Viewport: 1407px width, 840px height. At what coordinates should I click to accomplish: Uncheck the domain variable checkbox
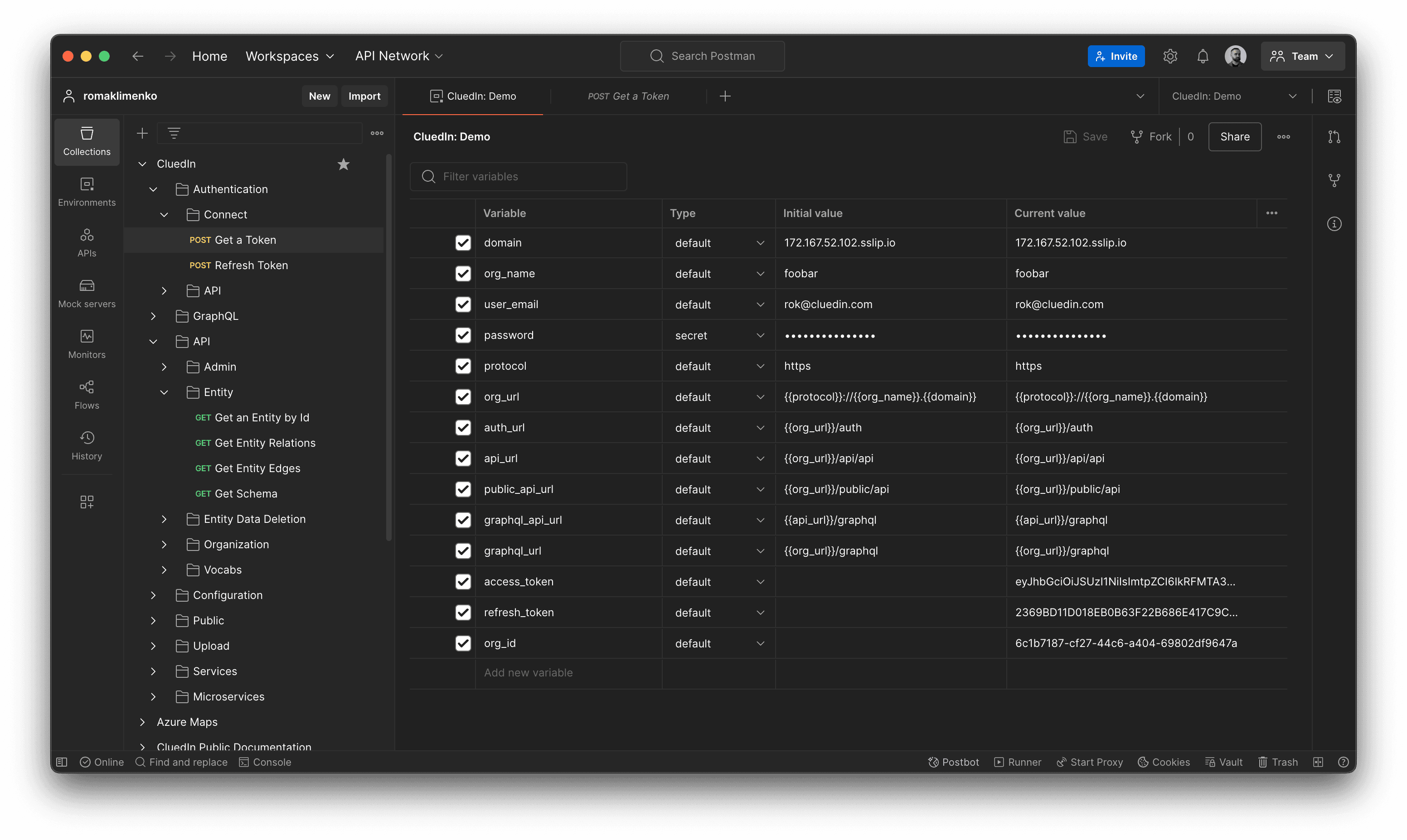point(463,243)
